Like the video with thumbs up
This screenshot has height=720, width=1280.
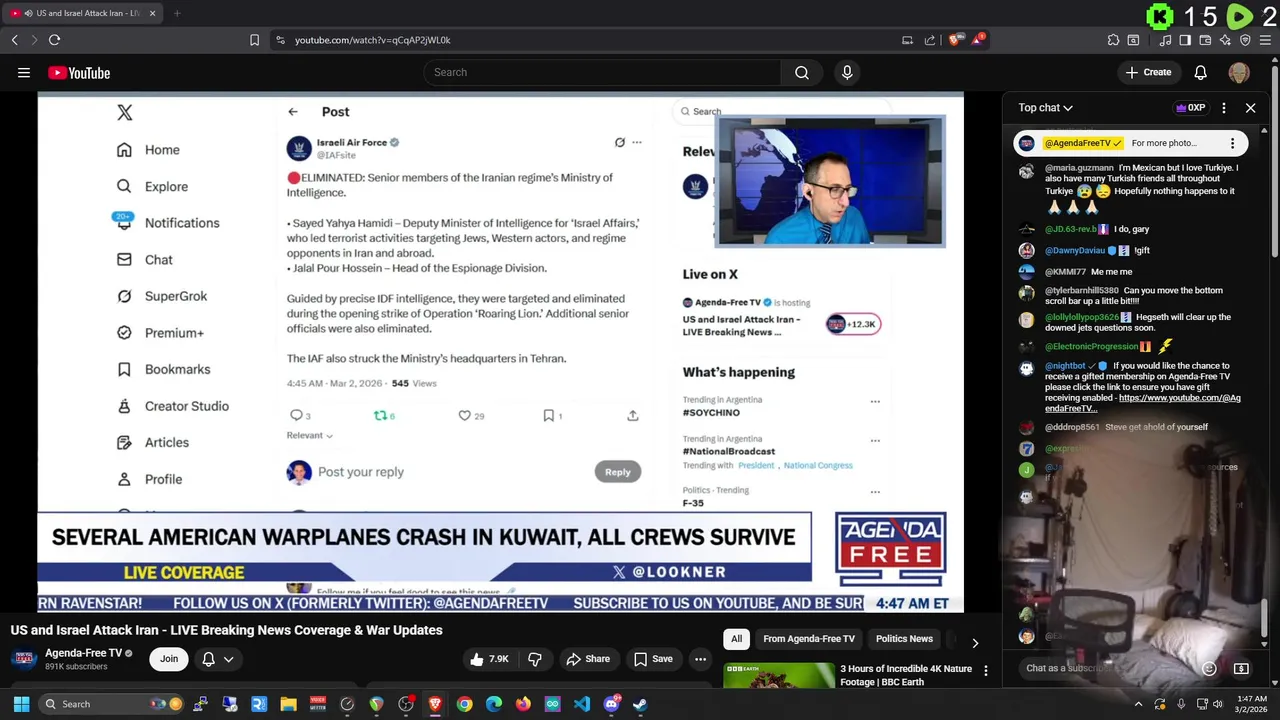[489, 659]
